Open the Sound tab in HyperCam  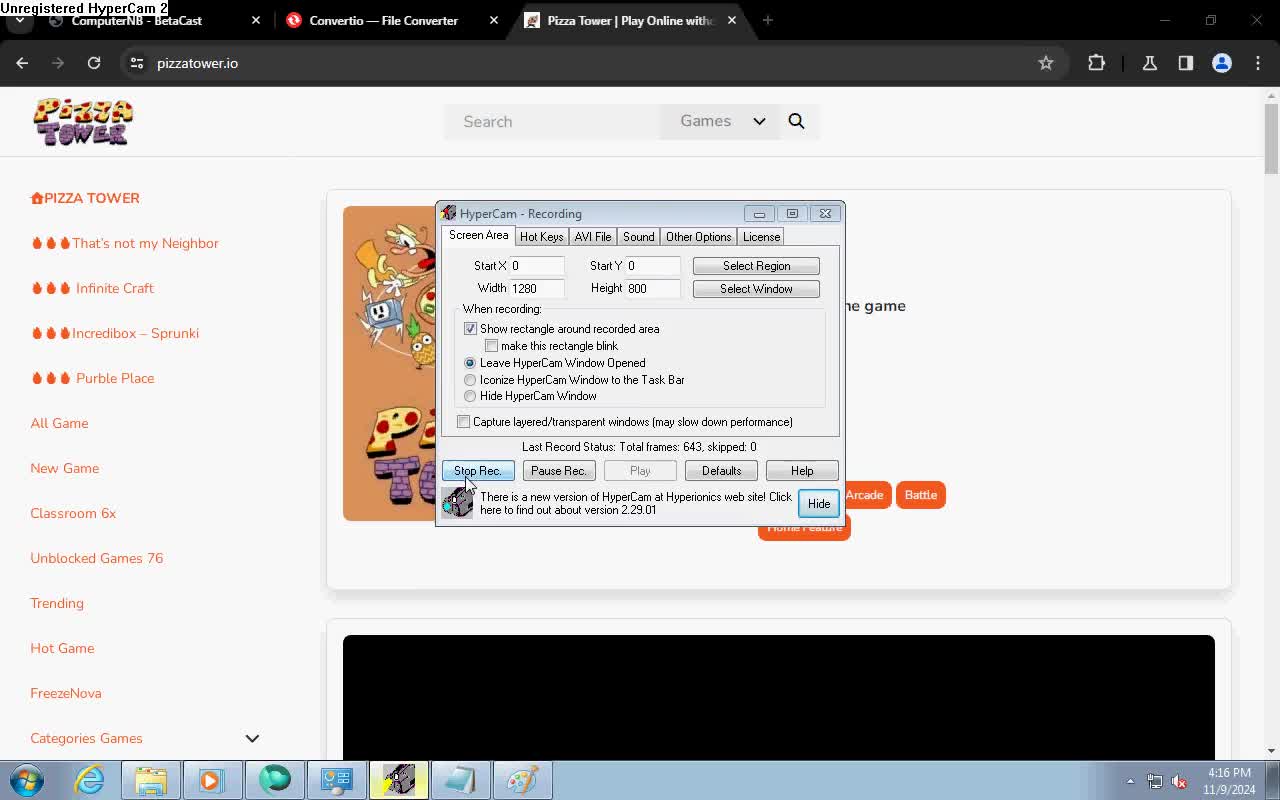pyautogui.click(x=638, y=237)
